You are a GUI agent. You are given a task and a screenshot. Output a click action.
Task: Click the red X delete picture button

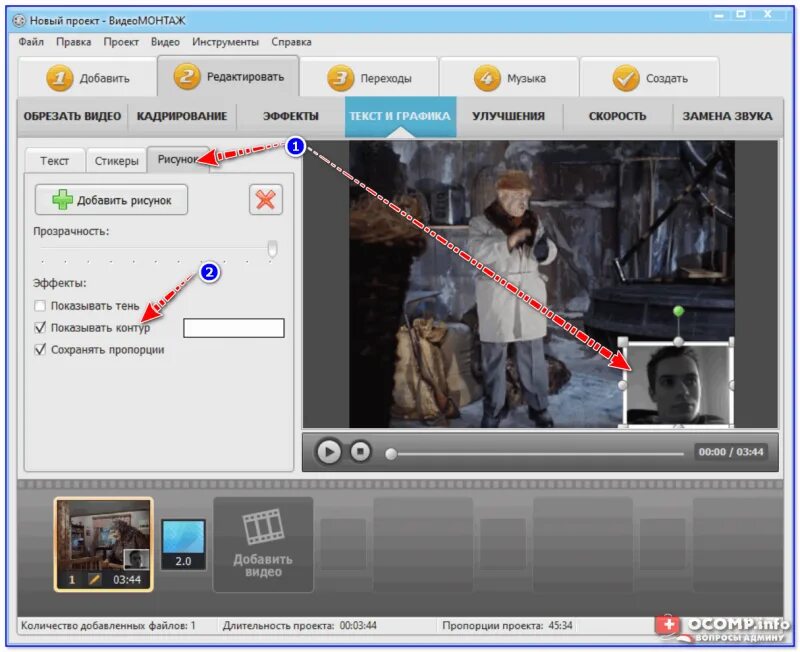[x=265, y=199]
